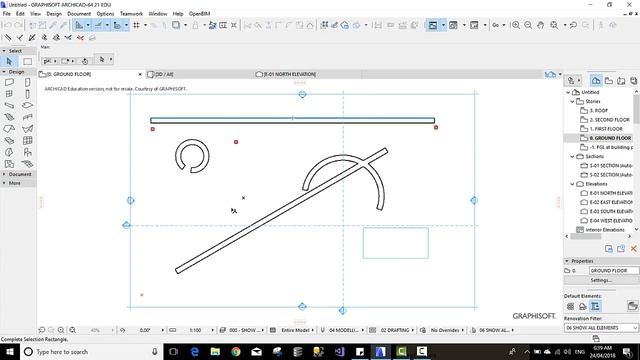The image size is (640, 360).
Task: Delete item with red X in Navigator
Action: coord(633,249)
